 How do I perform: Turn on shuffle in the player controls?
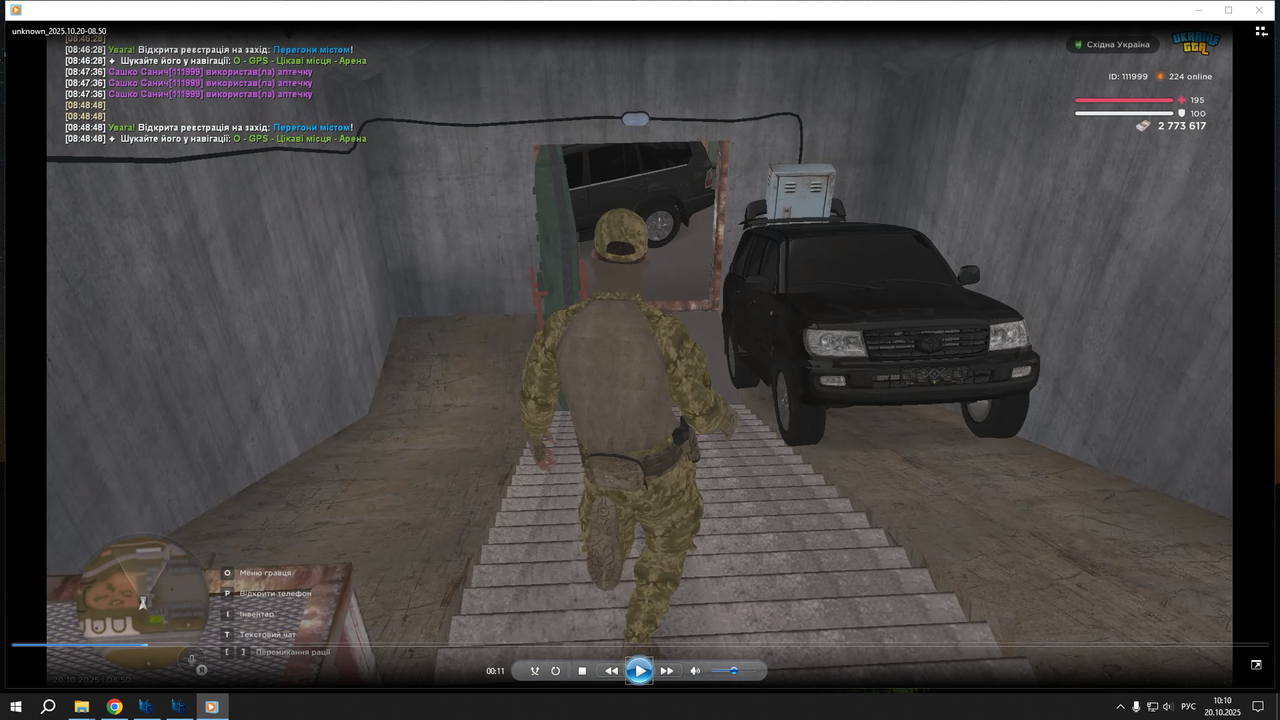coord(534,671)
